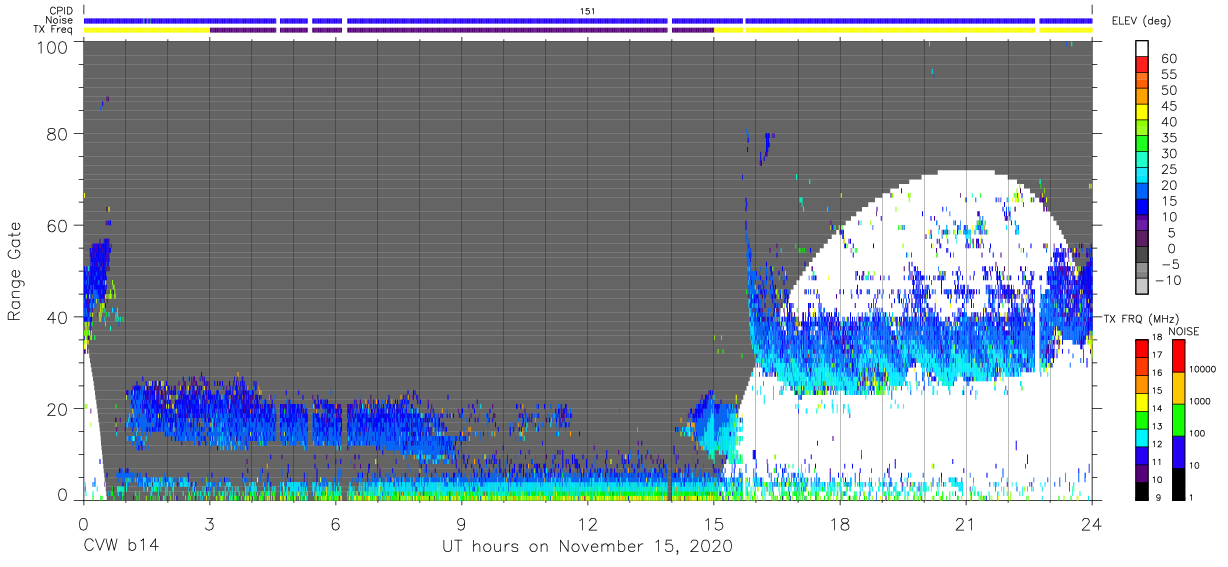Click the hour 3 tick label
1228x567 pixels.
point(209,522)
